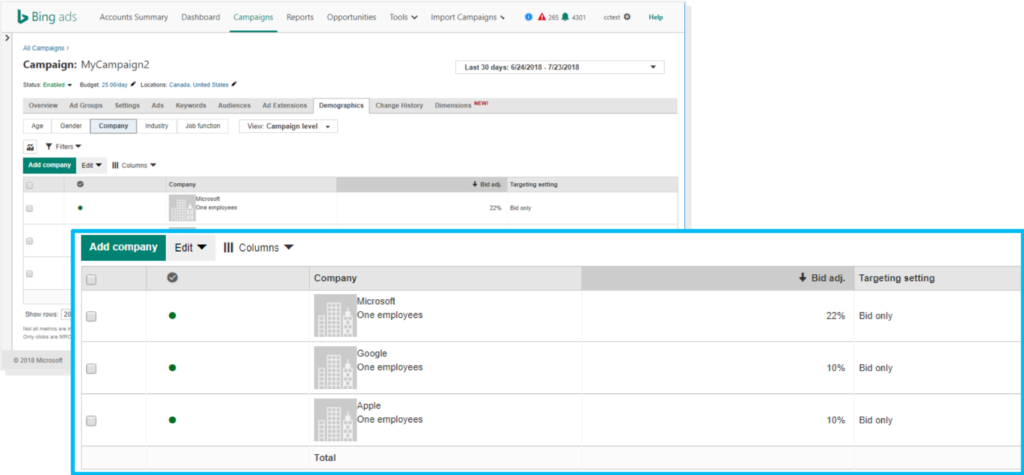1024x475 pixels.
Task: Switch to the Keywords tab
Action: tap(191, 105)
